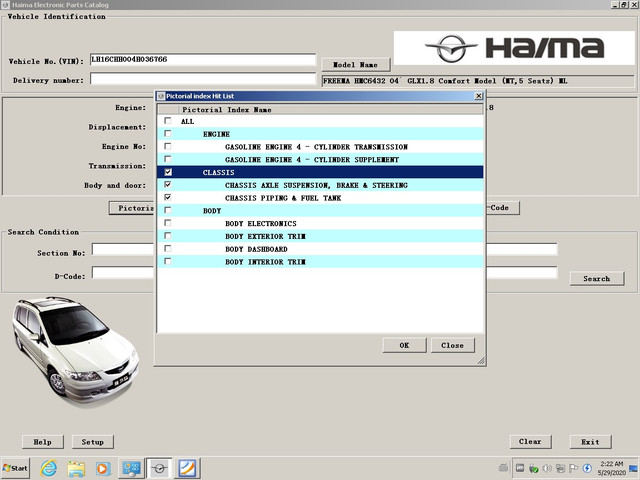Screen dimensions: 640x480
Task: Click the Delivery number input field
Action: (203, 79)
